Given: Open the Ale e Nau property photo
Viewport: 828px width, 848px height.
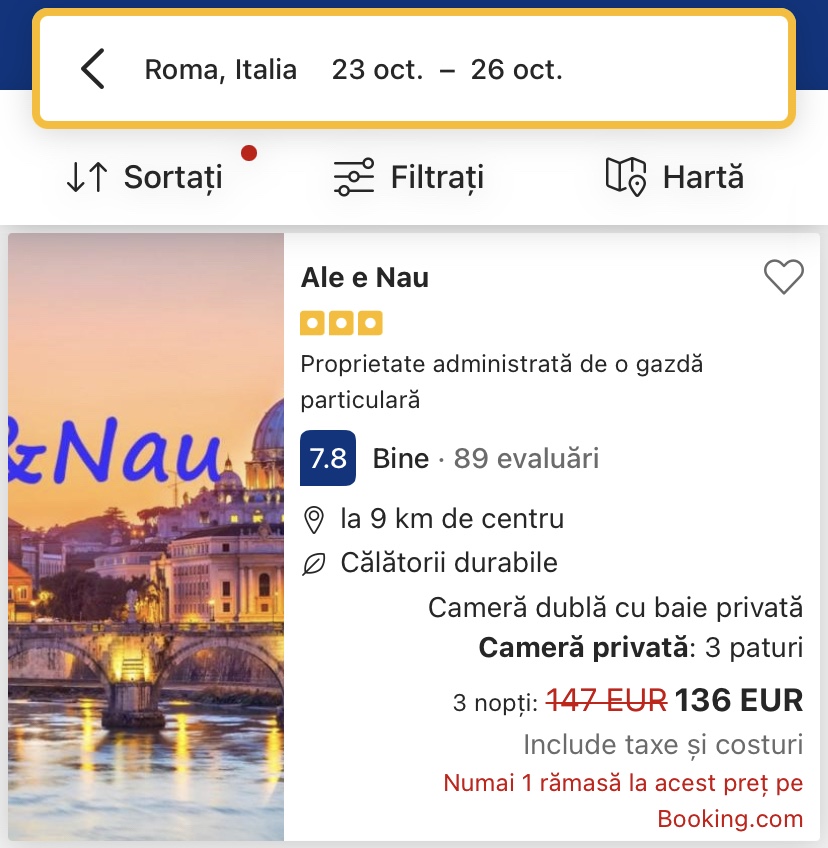Looking at the screenshot, I should click(146, 537).
